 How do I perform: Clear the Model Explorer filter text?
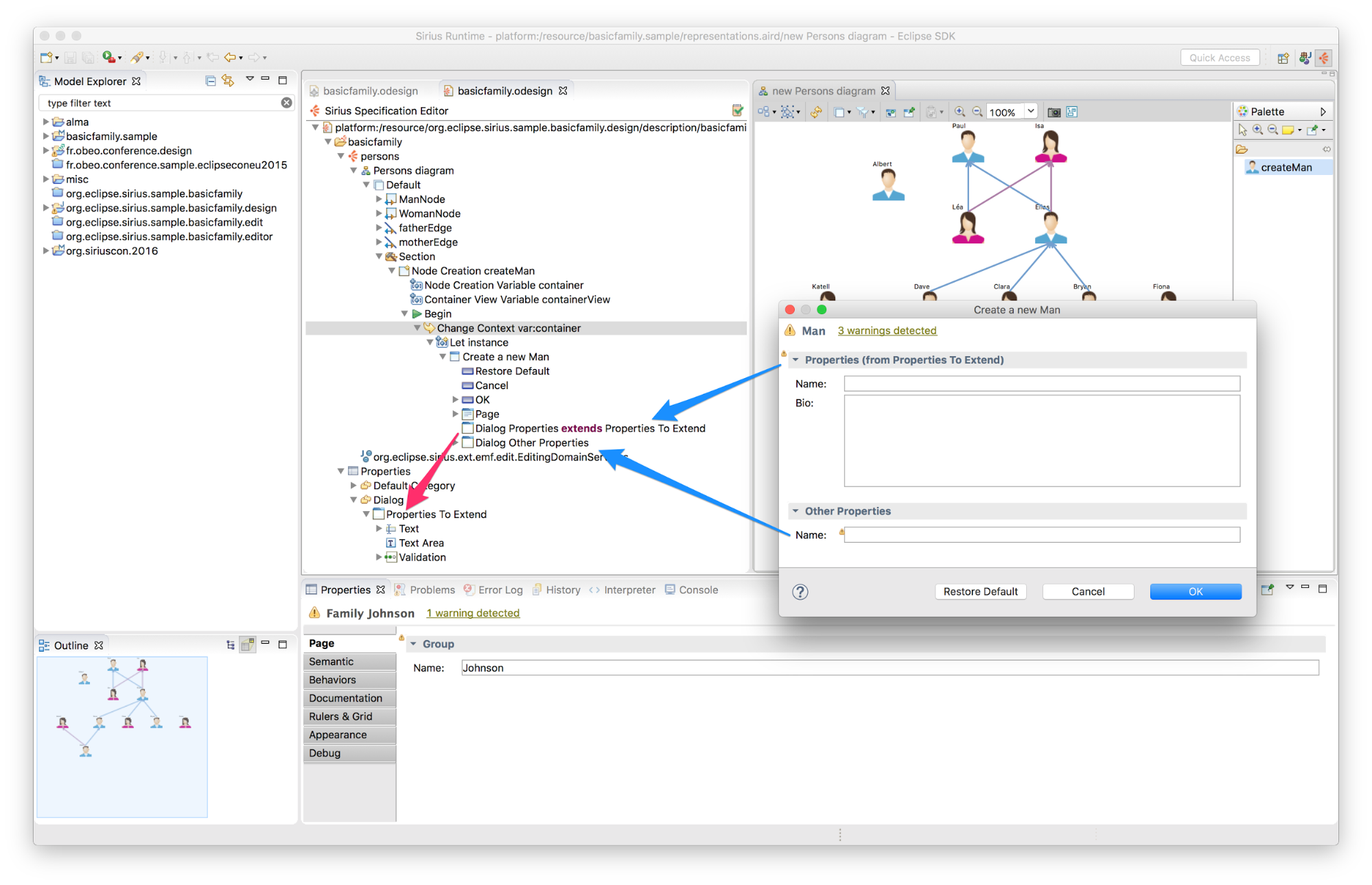click(x=286, y=103)
